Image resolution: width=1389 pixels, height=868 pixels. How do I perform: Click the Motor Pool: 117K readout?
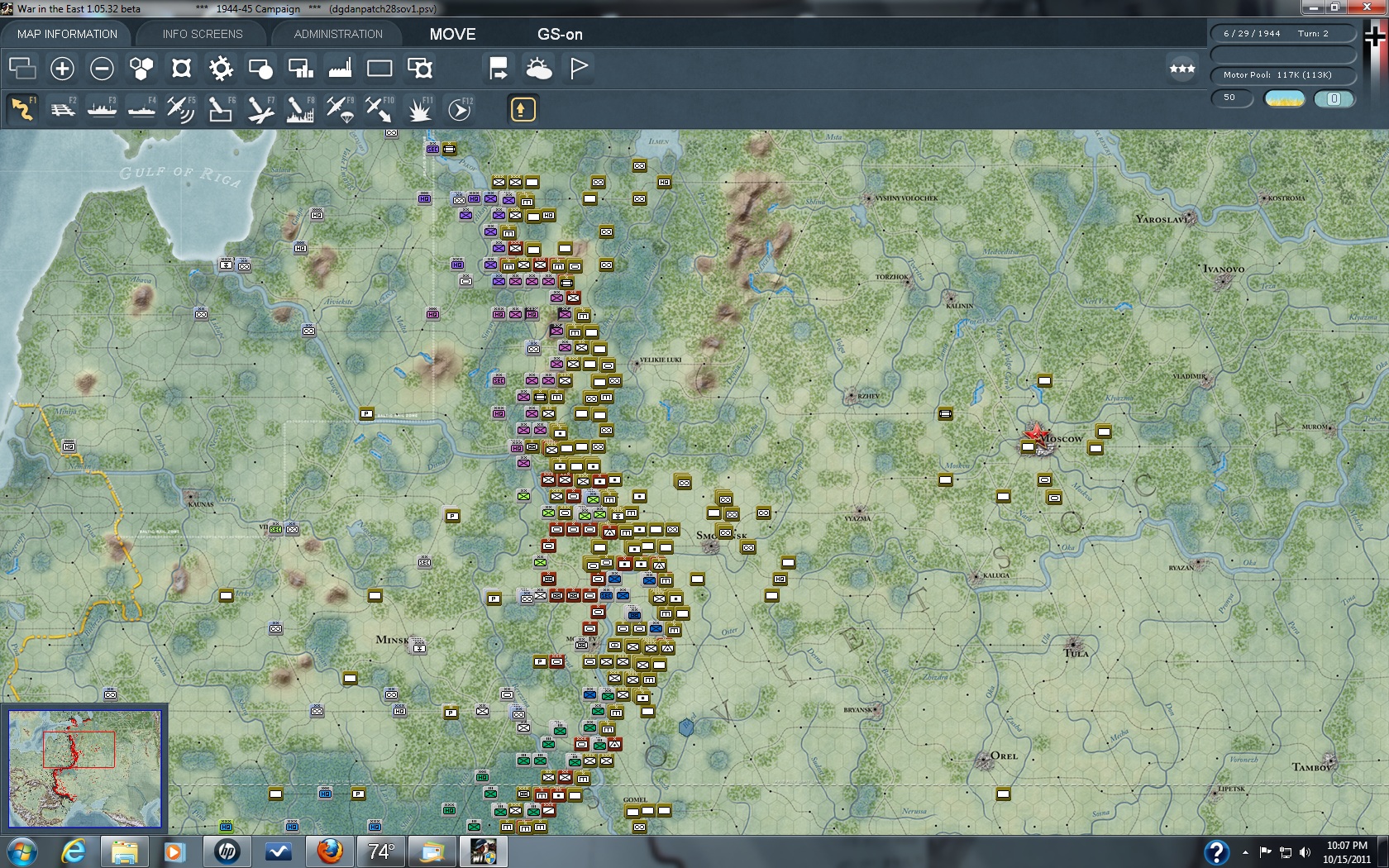click(x=1283, y=75)
